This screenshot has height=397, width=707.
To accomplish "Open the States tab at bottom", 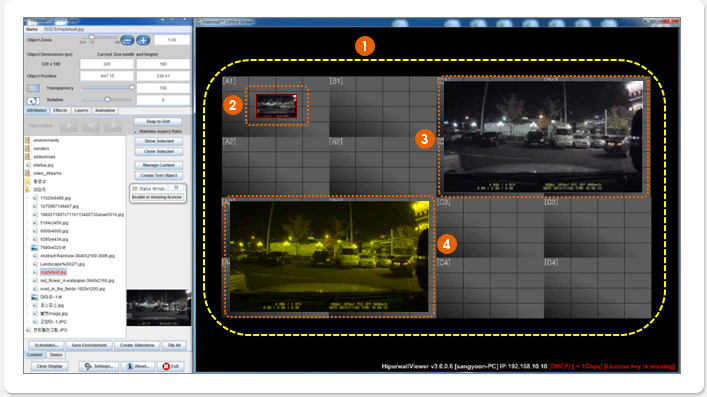I will point(56,355).
